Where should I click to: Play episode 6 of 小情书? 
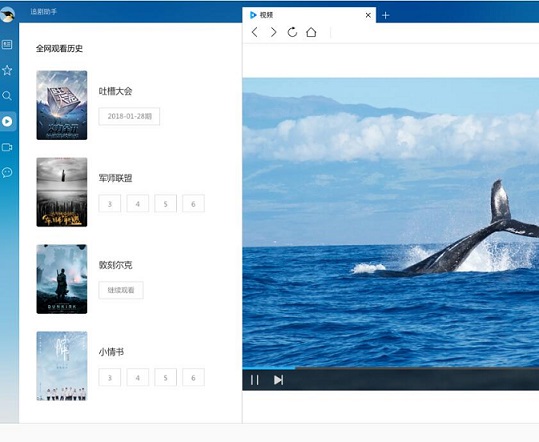tap(193, 378)
